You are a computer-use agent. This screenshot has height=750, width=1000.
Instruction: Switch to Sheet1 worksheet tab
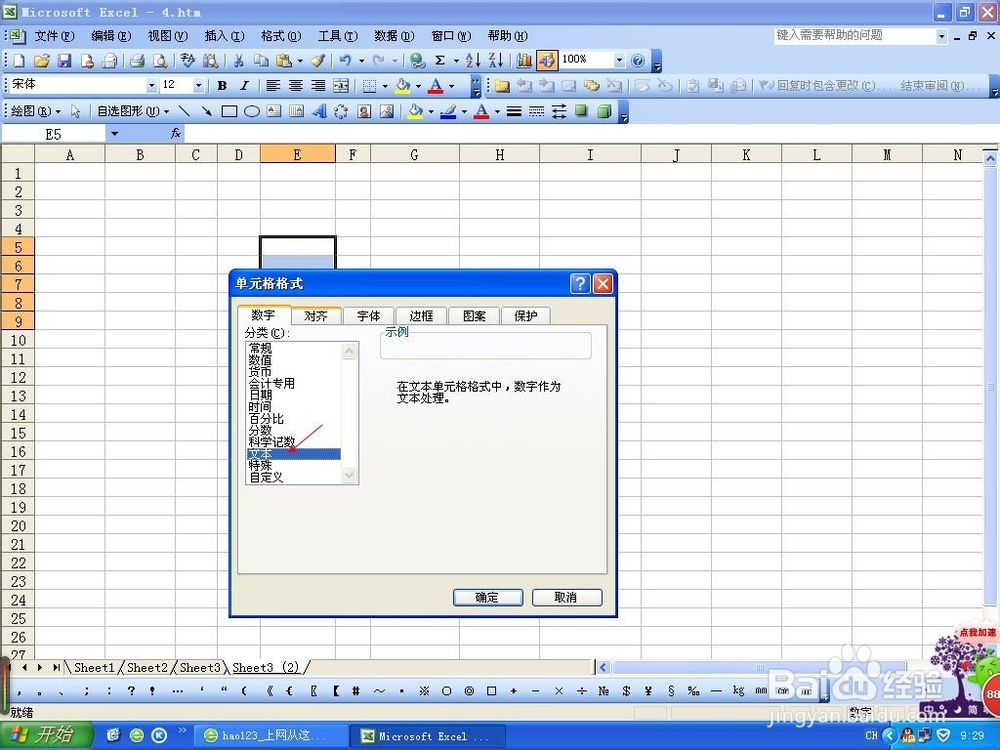pos(94,668)
